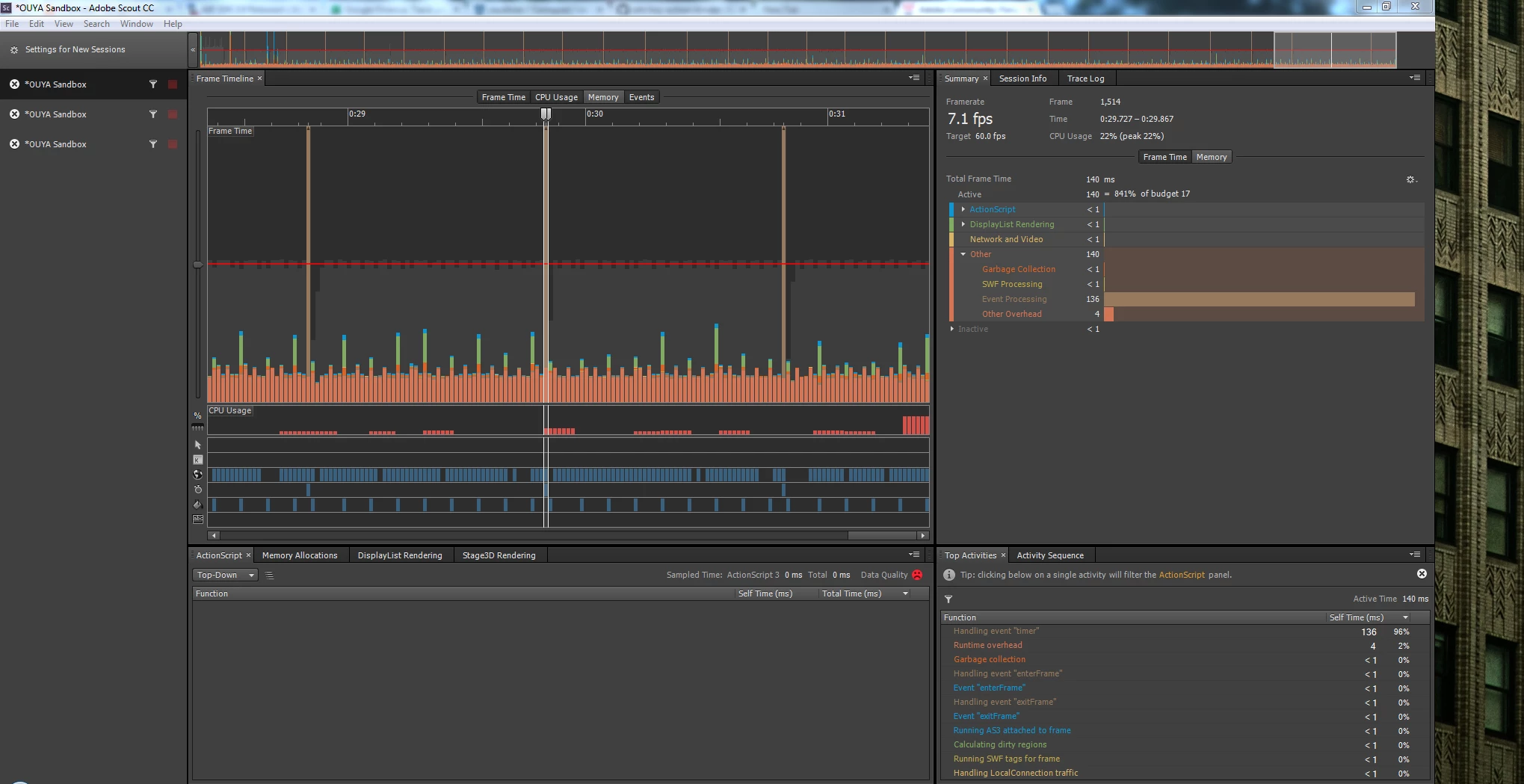Viewport: 1524px width, 784px height.
Task: Expand the ActionScript row in Summary
Action: tap(963, 209)
